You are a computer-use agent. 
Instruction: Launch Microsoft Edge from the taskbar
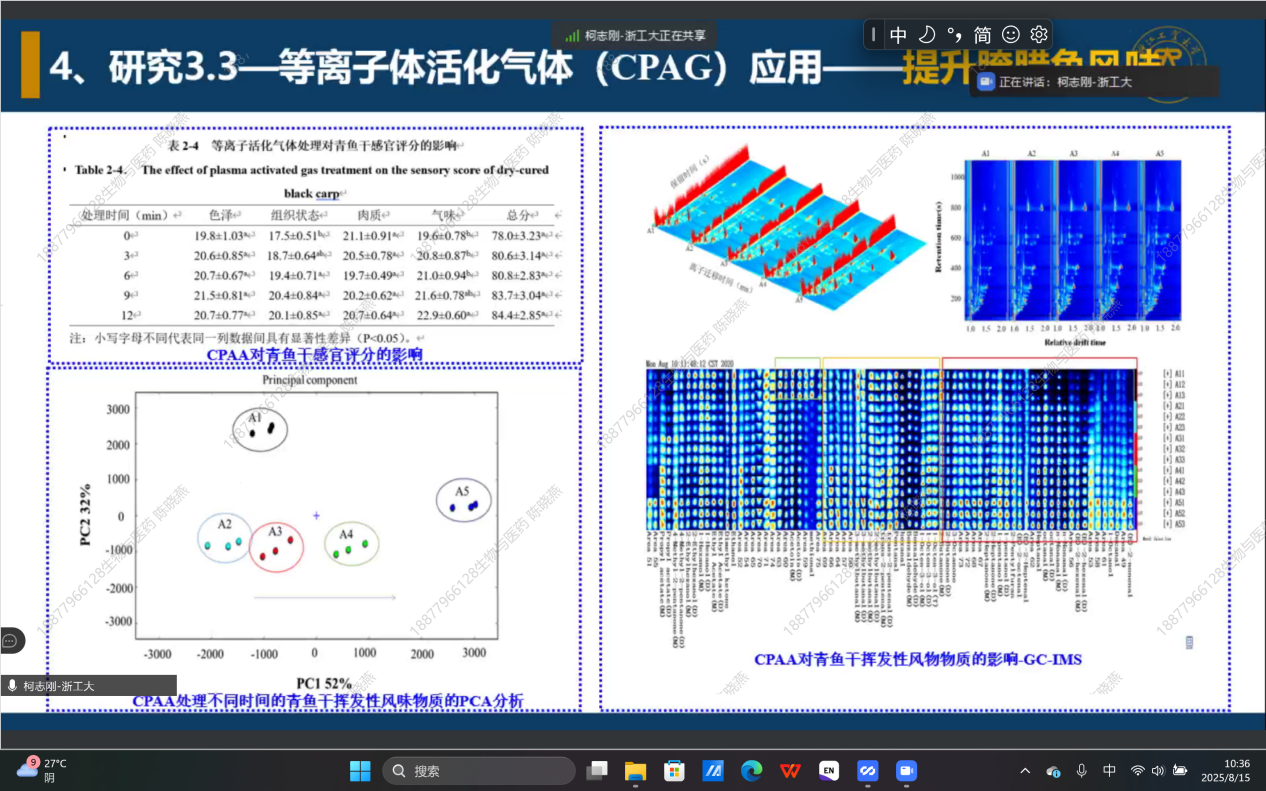pyautogui.click(x=751, y=770)
